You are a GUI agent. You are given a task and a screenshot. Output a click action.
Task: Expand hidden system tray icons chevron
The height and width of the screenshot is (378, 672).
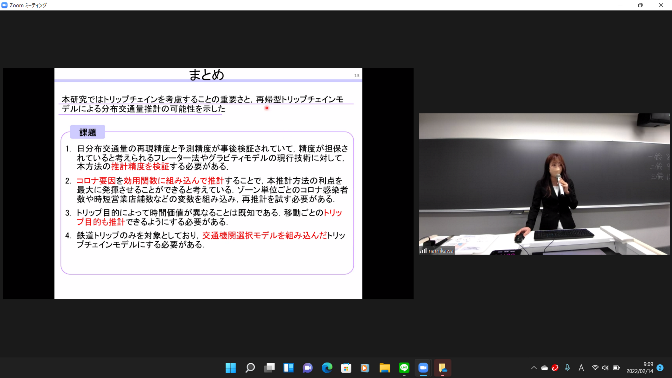(534, 368)
